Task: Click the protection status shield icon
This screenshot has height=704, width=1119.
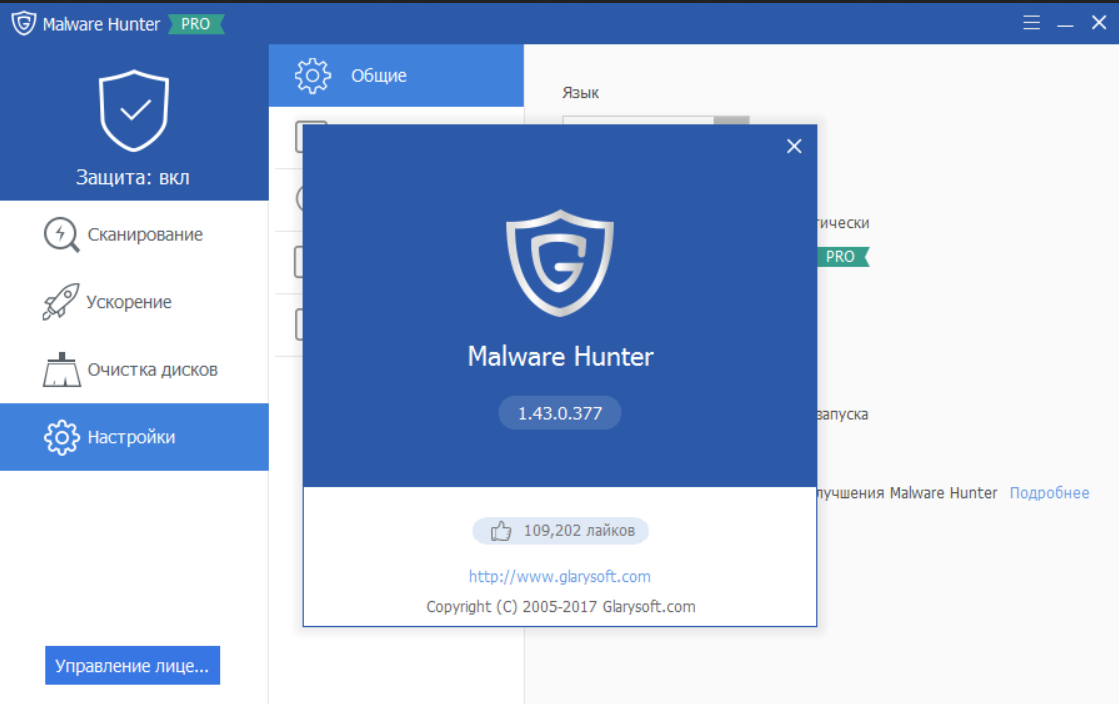Action: point(133,111)
